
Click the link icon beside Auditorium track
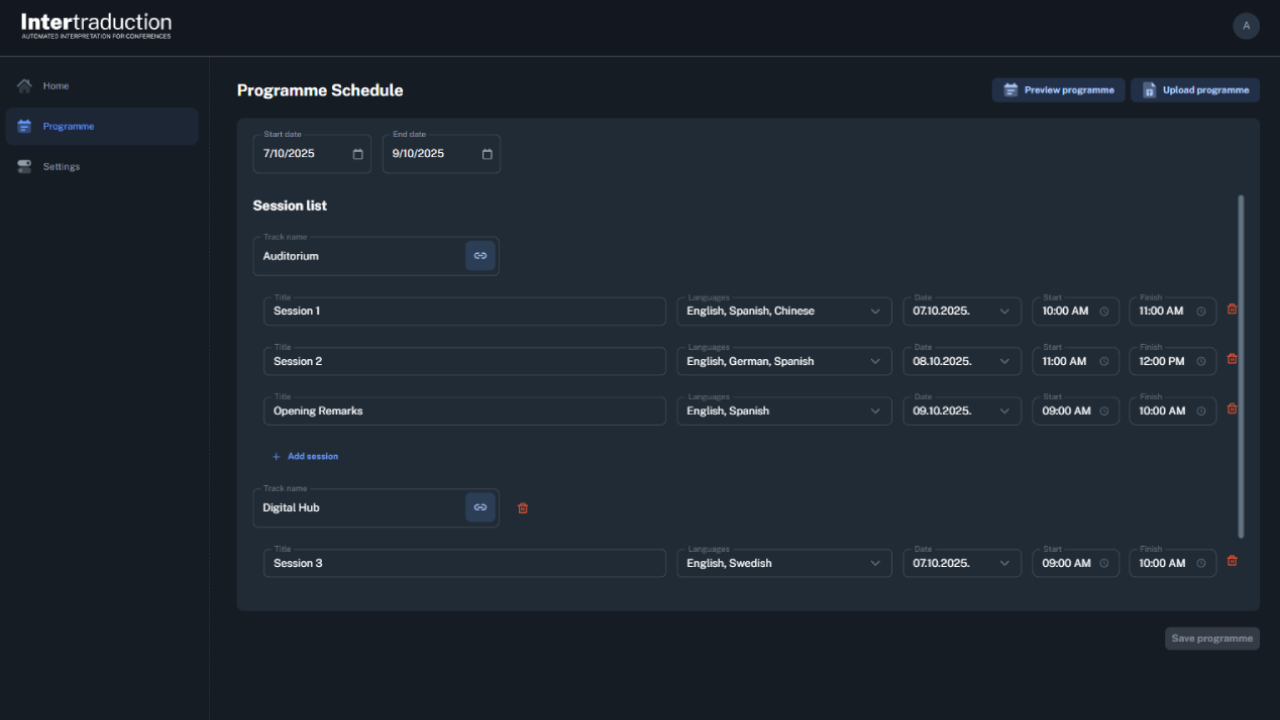click(480, 256)
